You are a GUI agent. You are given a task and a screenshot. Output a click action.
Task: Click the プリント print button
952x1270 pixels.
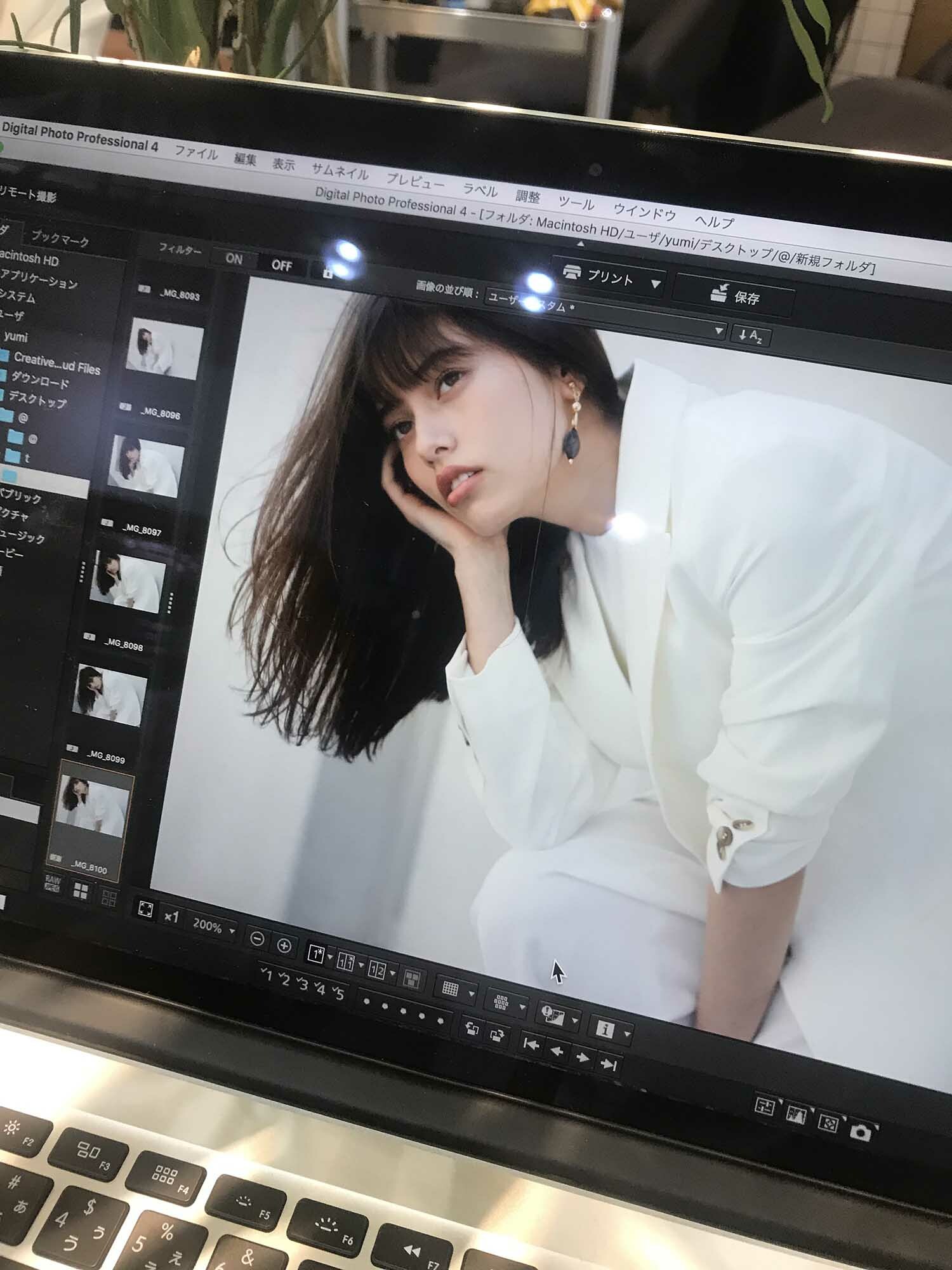click(598, 276)
